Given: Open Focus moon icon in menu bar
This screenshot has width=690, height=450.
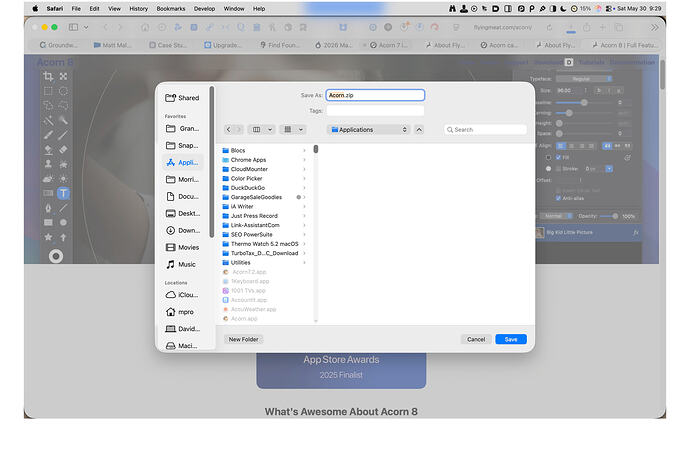Looking at the screenshot, I should [563, 8].
